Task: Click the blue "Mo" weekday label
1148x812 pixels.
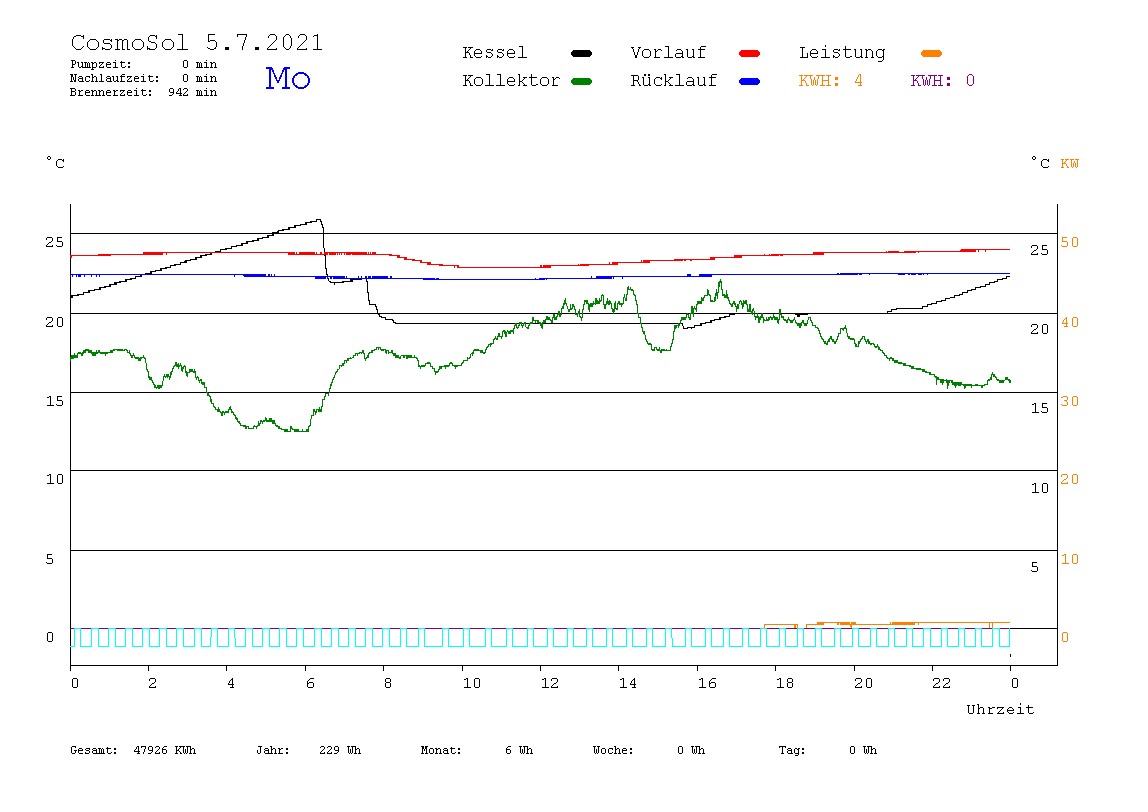Action: coord(288,78)
